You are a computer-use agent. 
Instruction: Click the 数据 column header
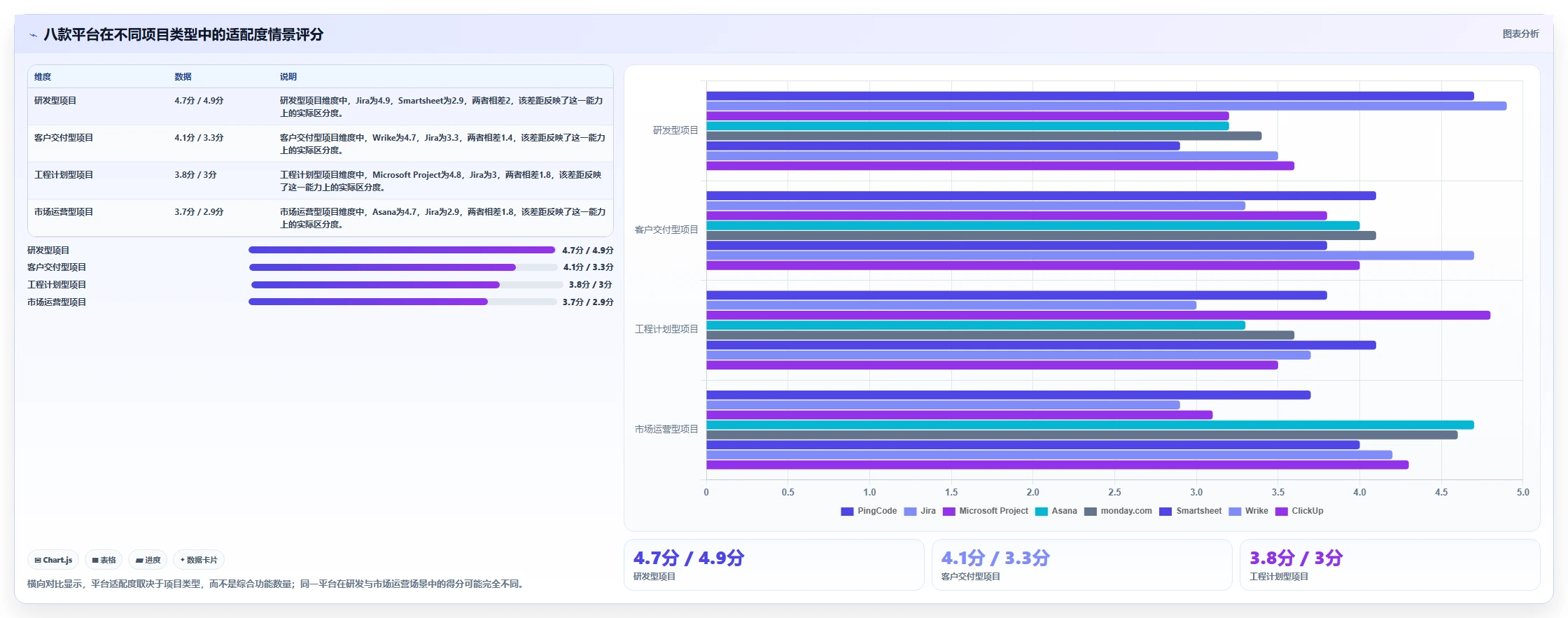183,77
